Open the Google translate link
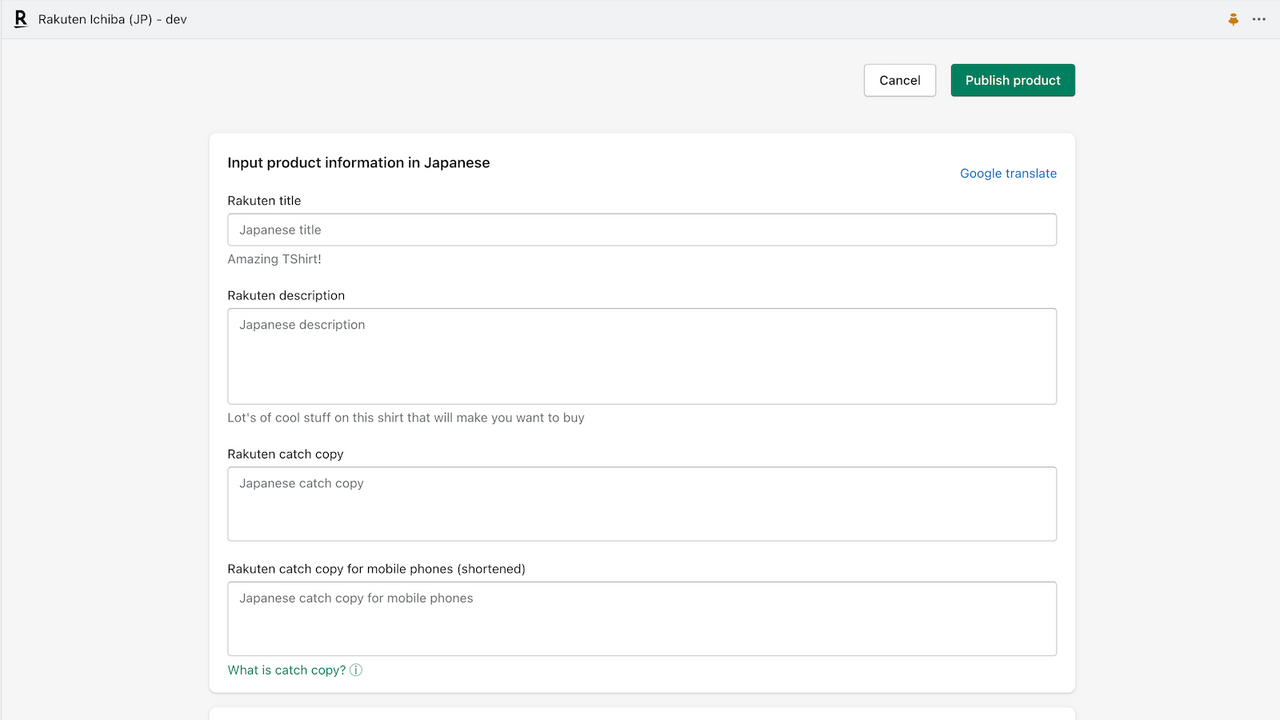 pos(1008,173)
